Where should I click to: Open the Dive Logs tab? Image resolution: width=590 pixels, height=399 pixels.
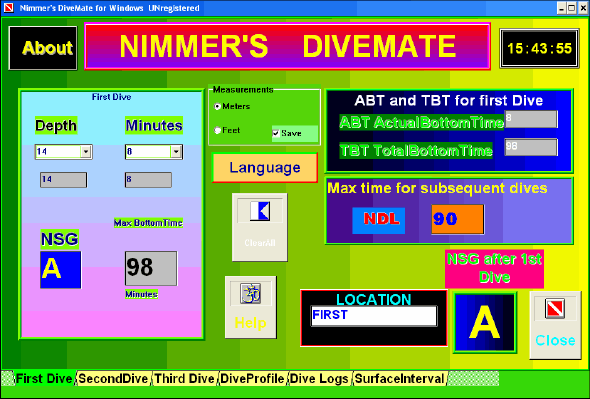click(319, 378)
